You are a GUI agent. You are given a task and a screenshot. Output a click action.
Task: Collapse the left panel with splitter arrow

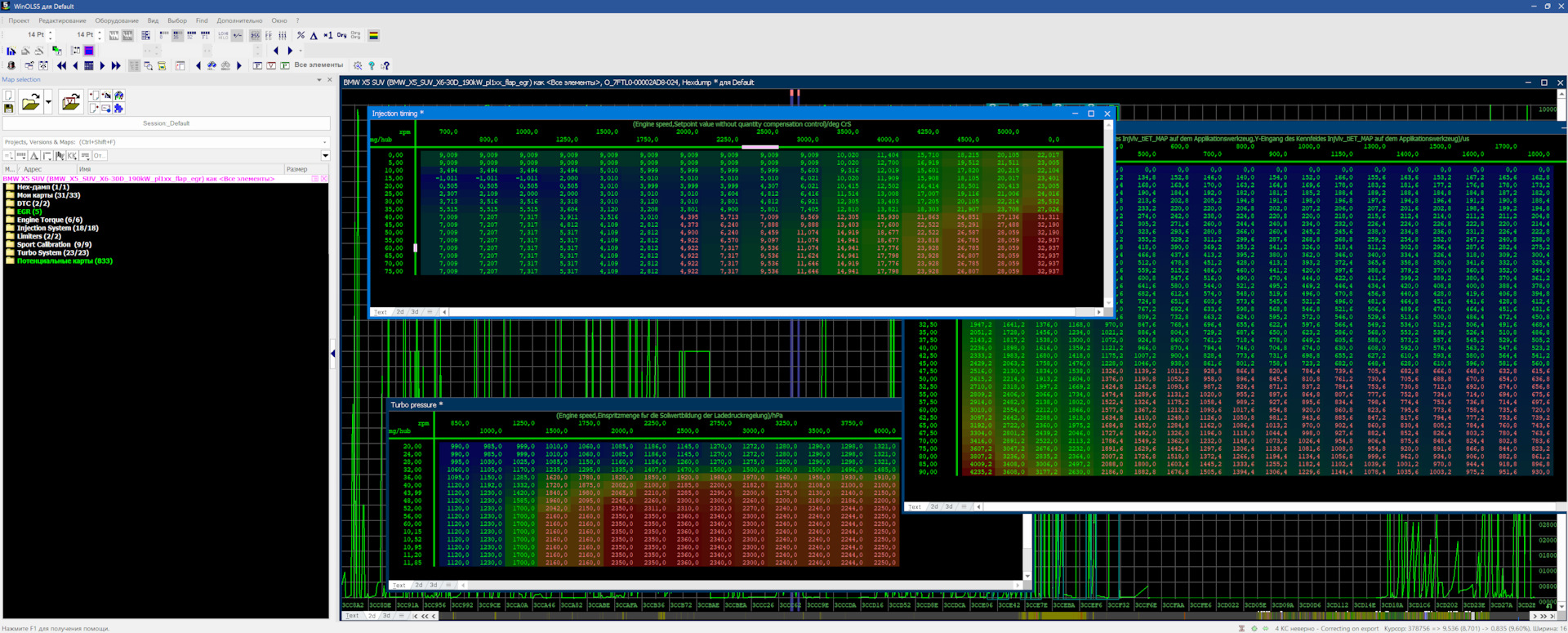tap(333, 354)
